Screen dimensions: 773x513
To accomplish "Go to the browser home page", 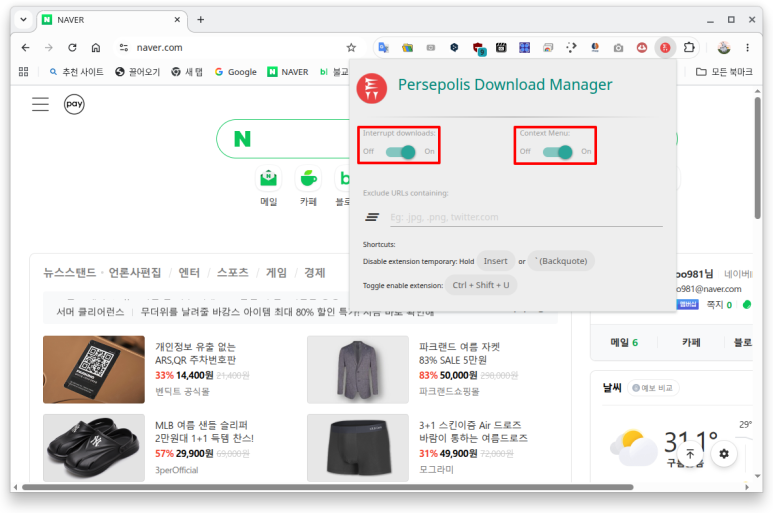I will tap(96, 48).
